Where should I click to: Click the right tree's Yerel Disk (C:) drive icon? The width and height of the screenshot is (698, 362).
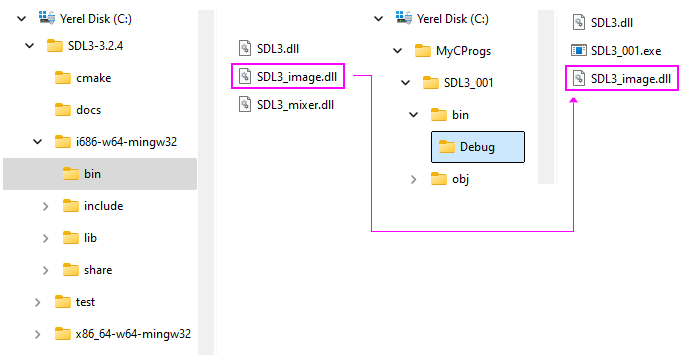click(x=404, y=18)
